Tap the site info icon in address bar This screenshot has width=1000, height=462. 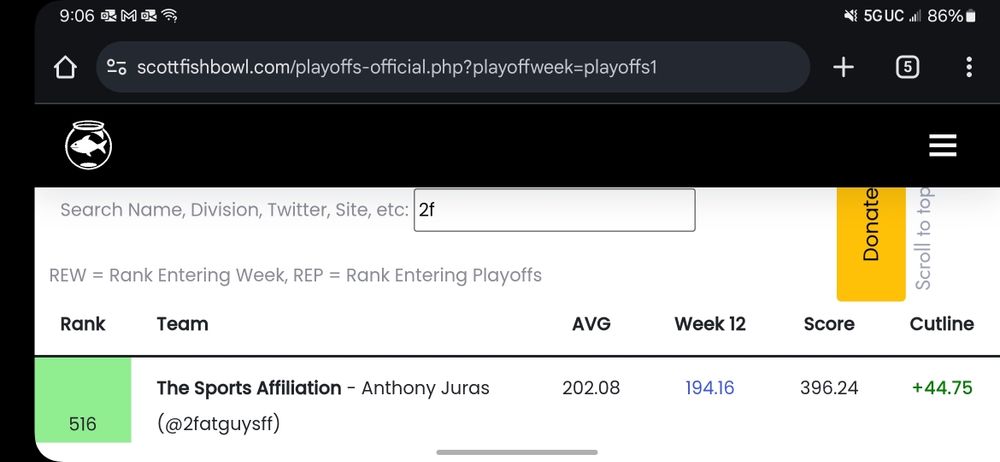[117, 68]
